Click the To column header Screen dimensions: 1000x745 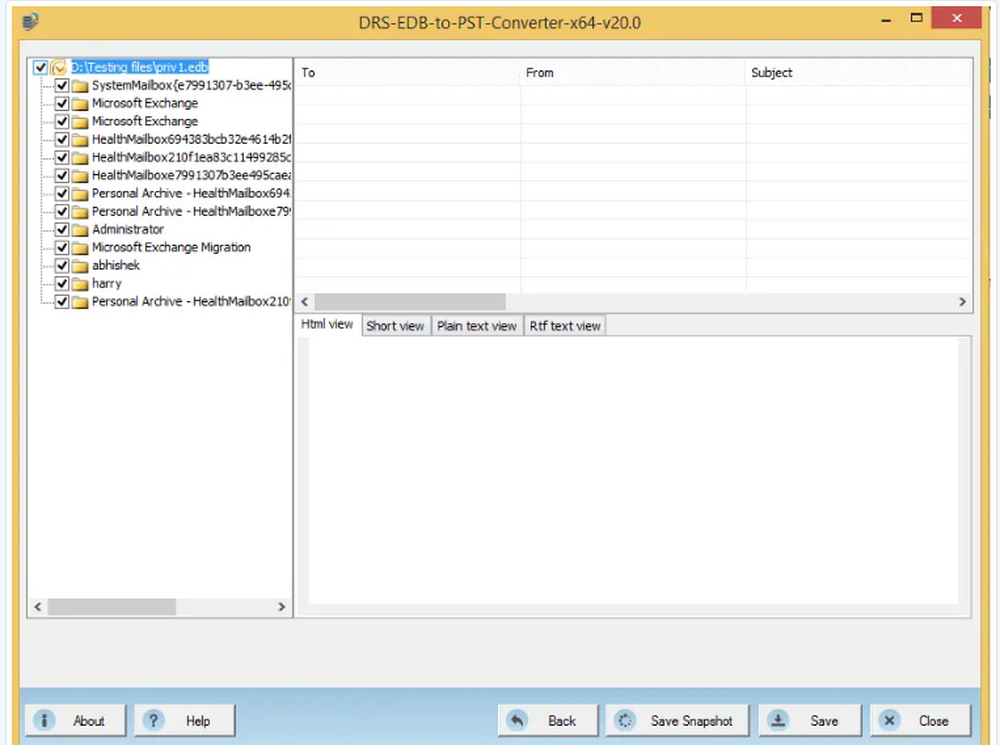point(408,73)
